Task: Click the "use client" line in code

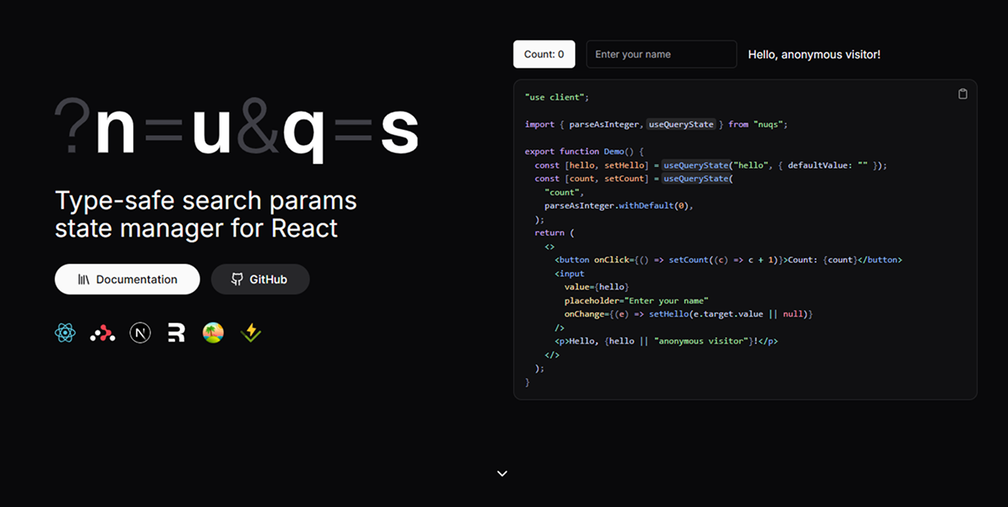Action: click(557, 97)
